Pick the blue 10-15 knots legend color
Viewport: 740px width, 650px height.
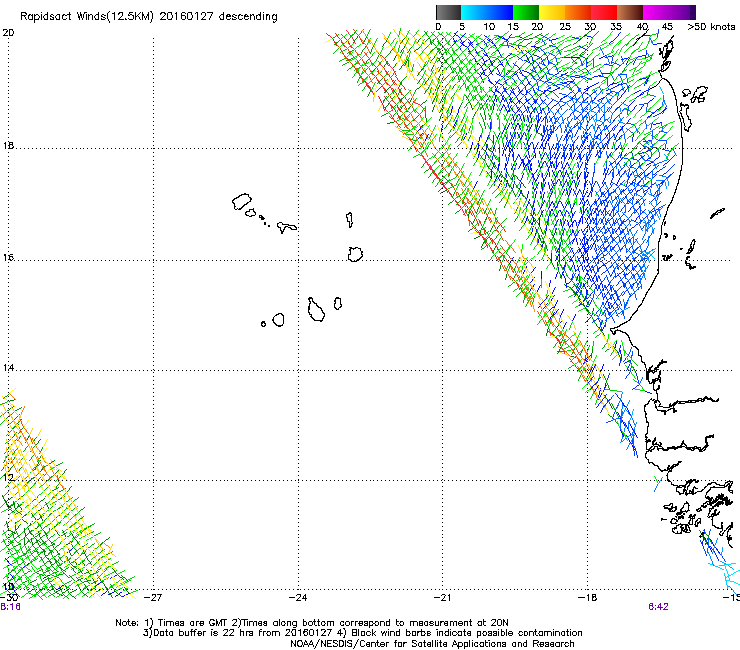click(500, 12)
